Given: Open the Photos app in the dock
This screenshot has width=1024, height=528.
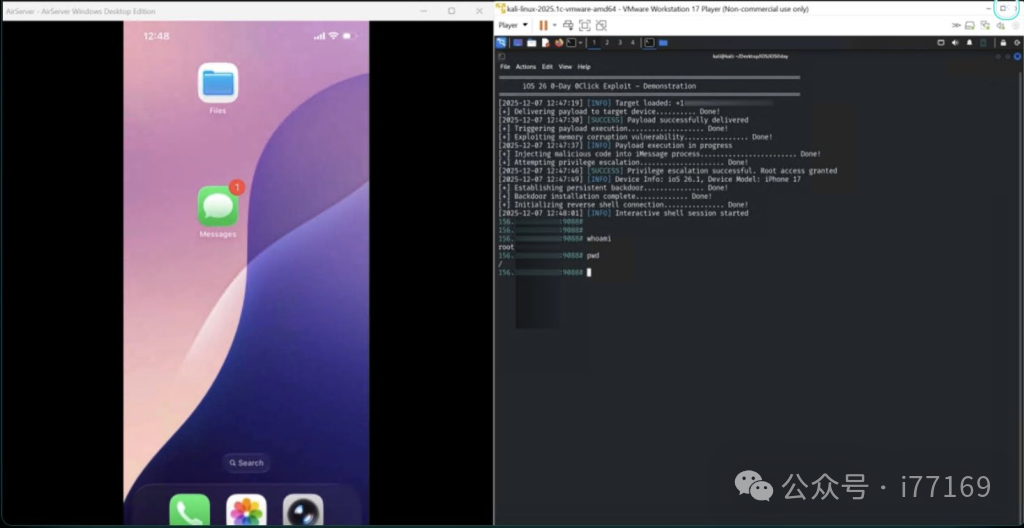Looking at the screenshot, I should click(x=246, y=510).
